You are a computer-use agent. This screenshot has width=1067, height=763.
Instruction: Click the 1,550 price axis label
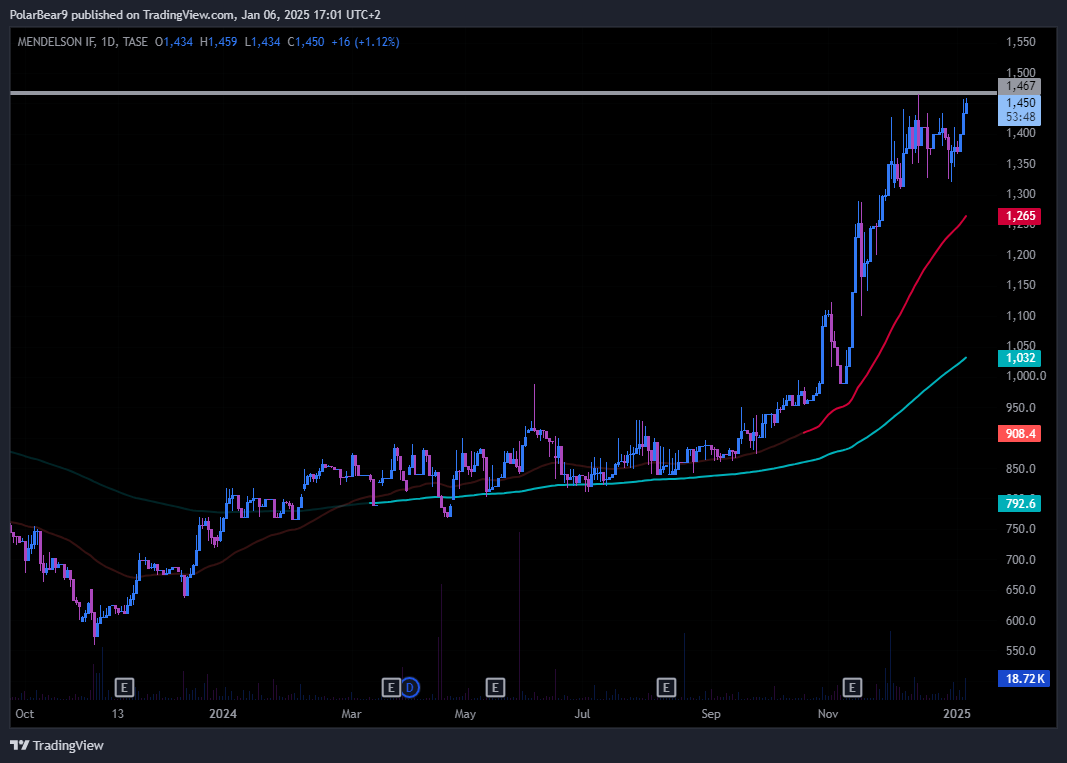click(1021, 42)
